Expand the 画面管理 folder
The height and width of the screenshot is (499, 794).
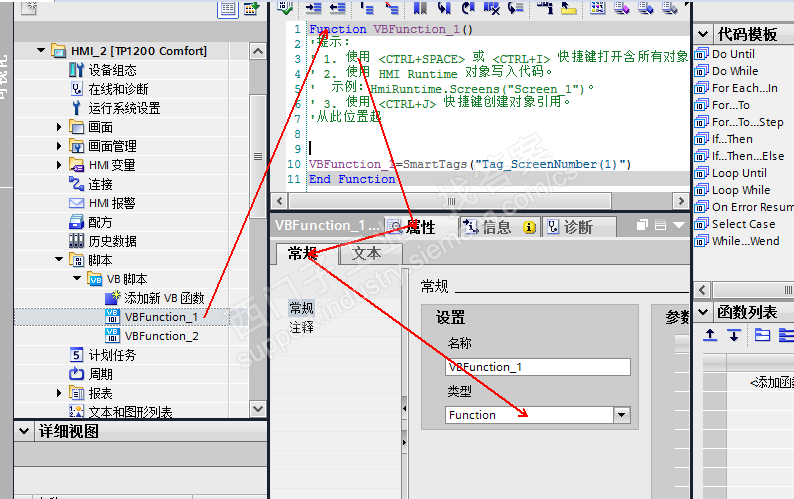coord(59,146)
